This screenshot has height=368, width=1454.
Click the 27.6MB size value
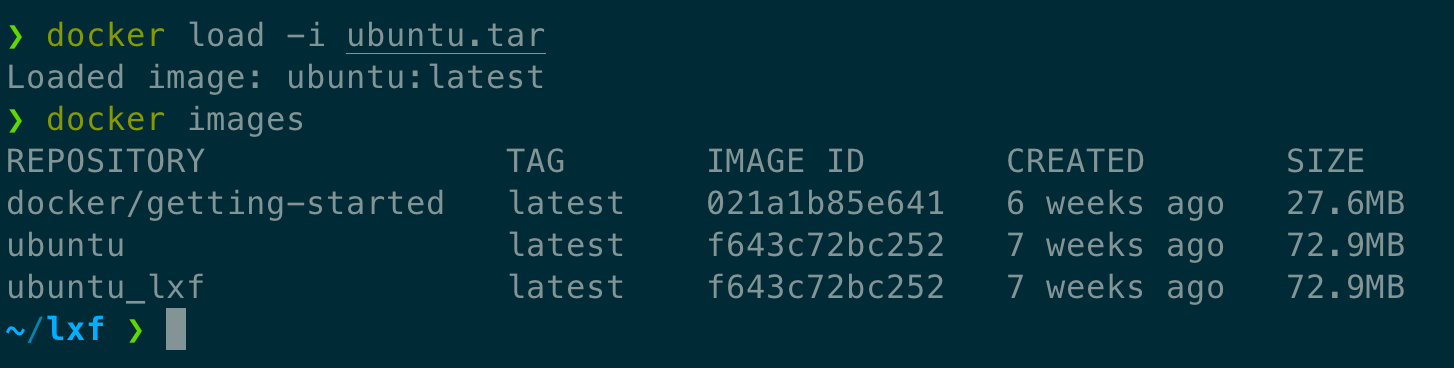coord(1346,204)
